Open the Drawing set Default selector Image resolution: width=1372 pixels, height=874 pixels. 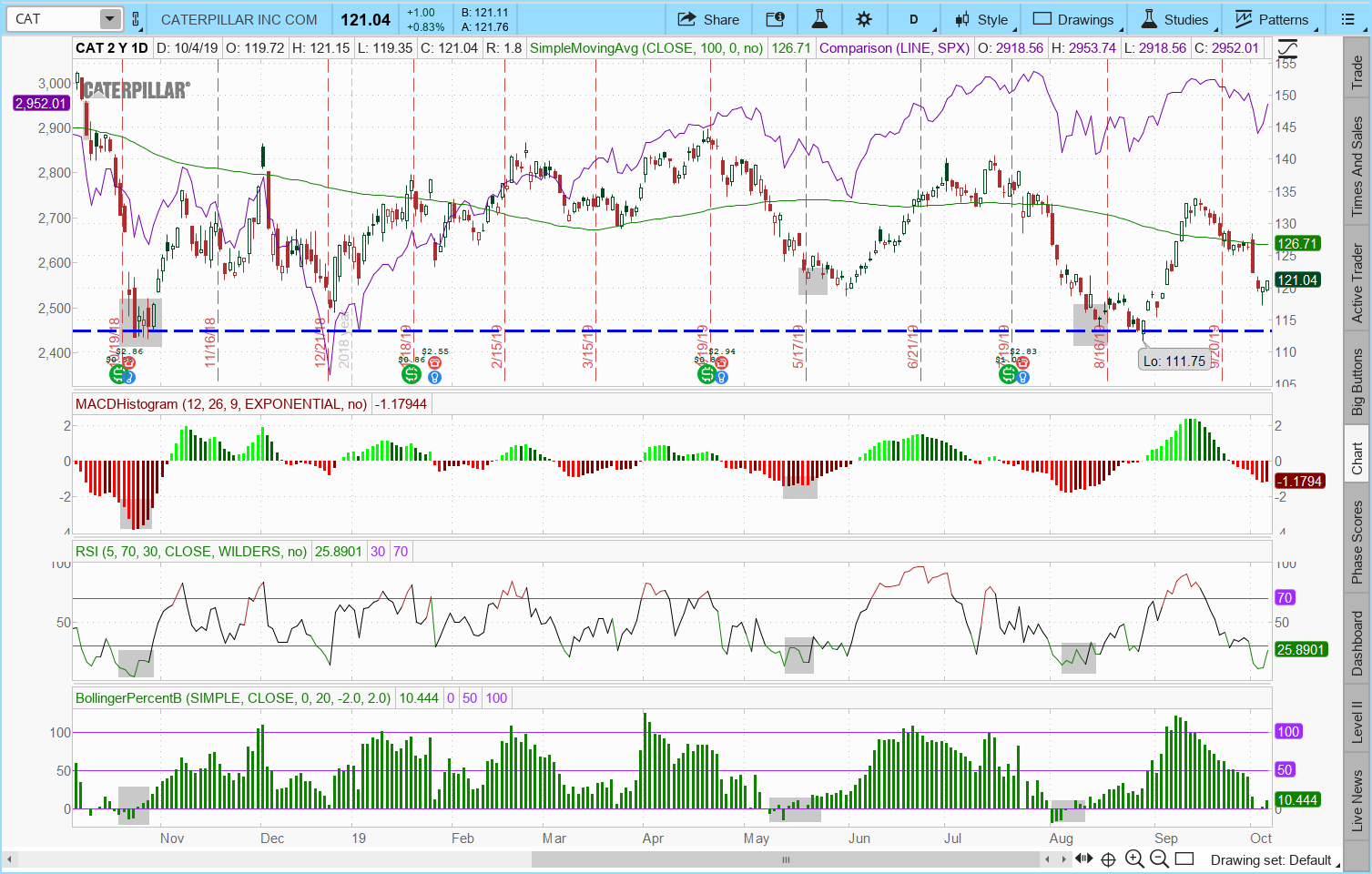pos(1271,859)
